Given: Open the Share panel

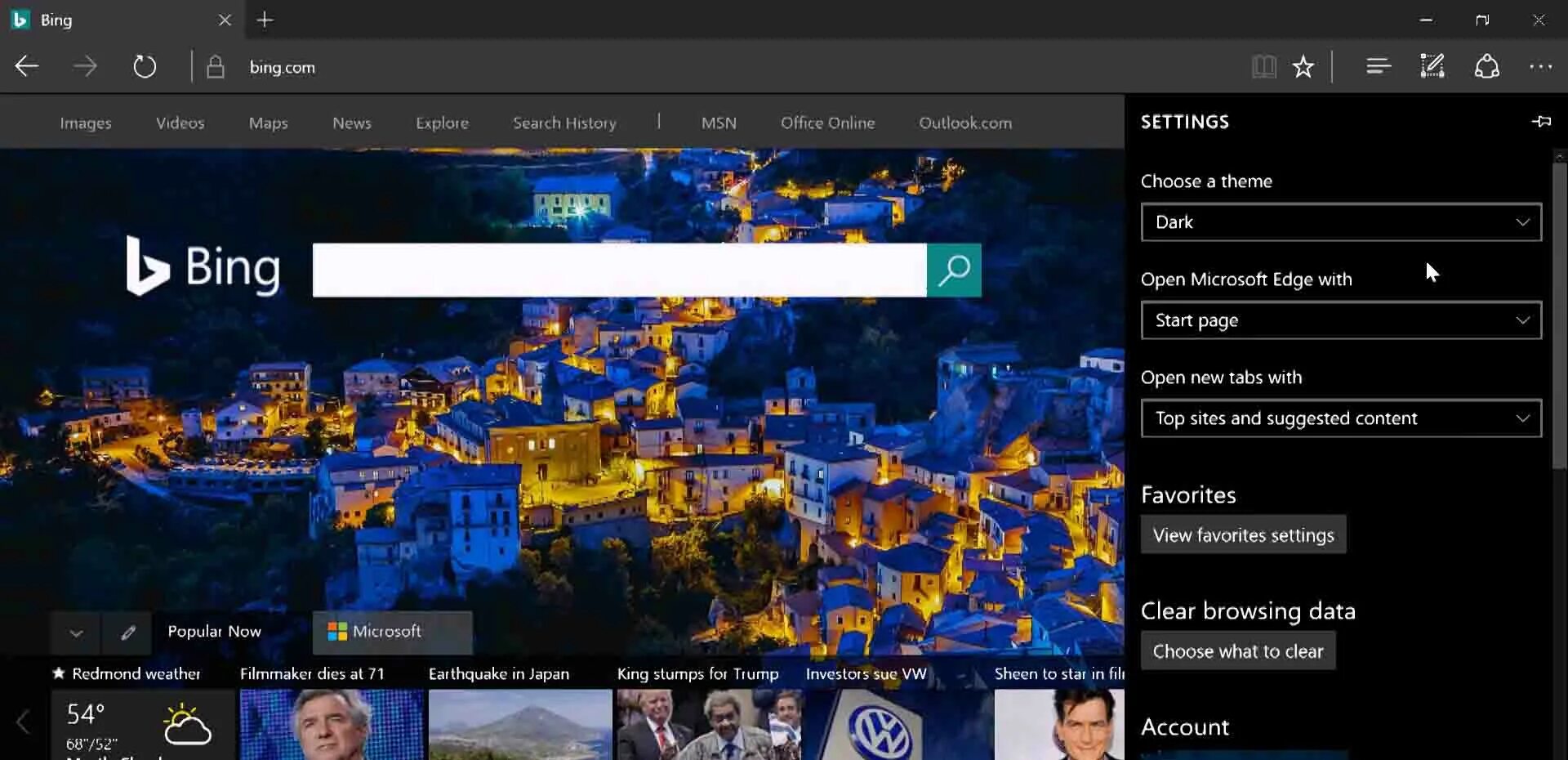Looking at the screenshot, I should point(1487,66).
